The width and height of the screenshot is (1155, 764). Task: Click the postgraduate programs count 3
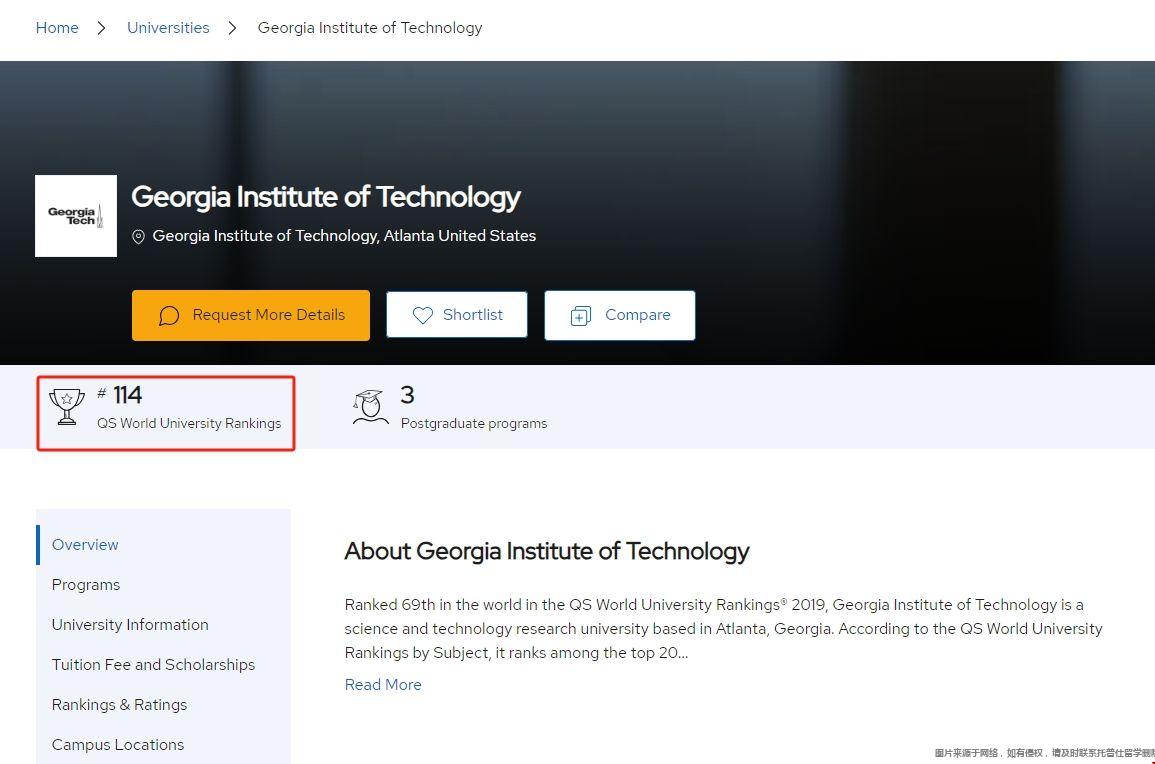coord(407,395)
